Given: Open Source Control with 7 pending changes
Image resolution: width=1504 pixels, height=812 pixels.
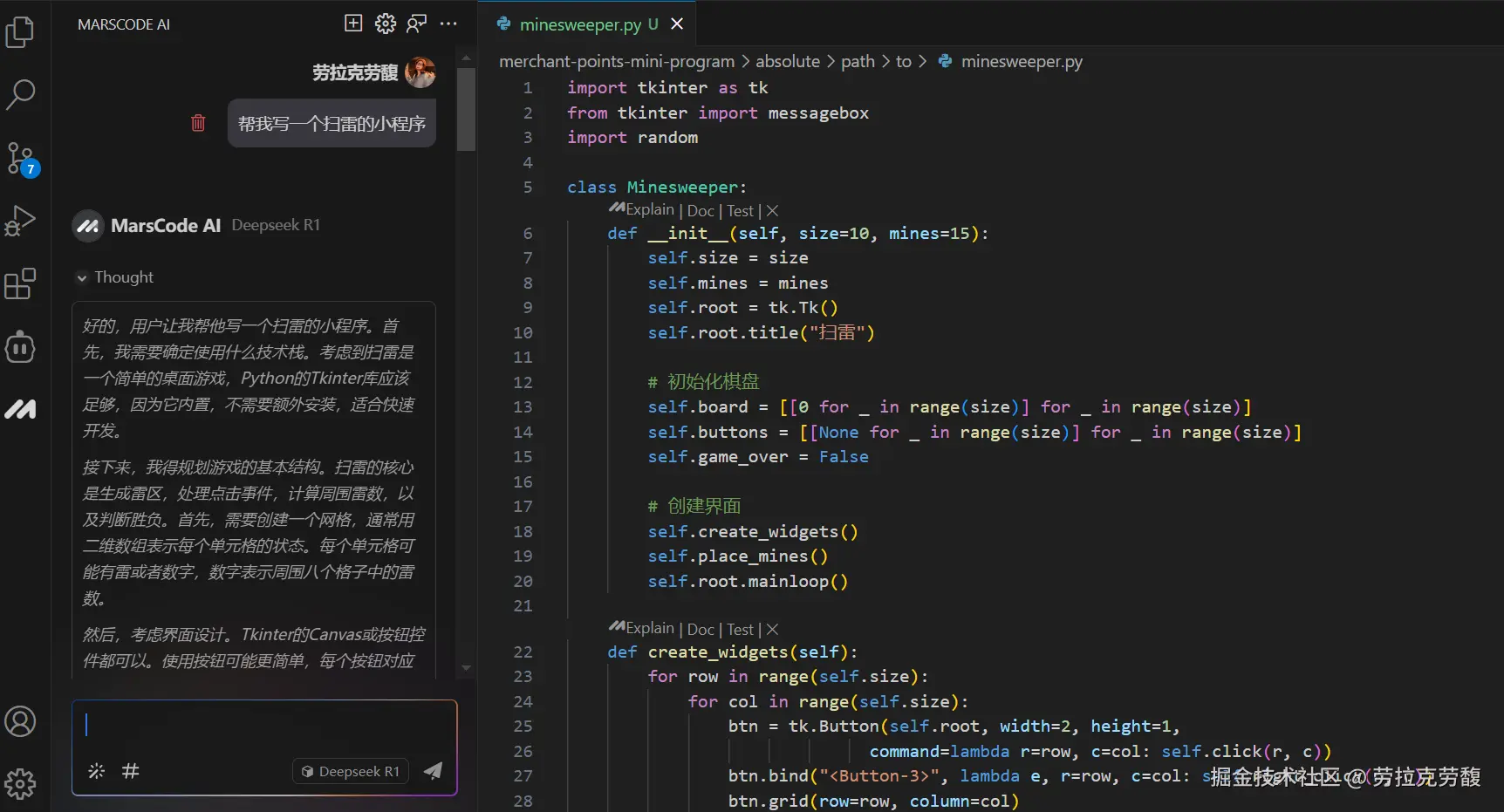Looking at the screenshot, I should pyautogui.click(x=20, y=159).
